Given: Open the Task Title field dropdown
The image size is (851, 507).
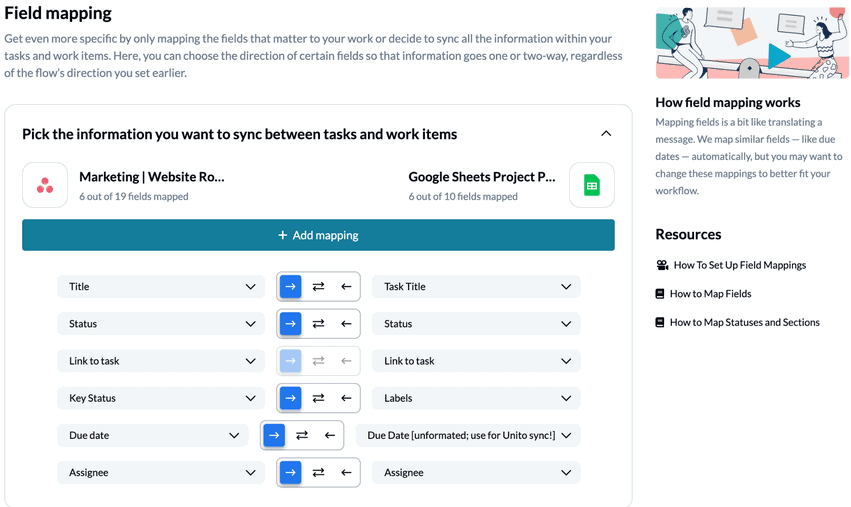Looking at the screenshot, I should pos(476,287).
